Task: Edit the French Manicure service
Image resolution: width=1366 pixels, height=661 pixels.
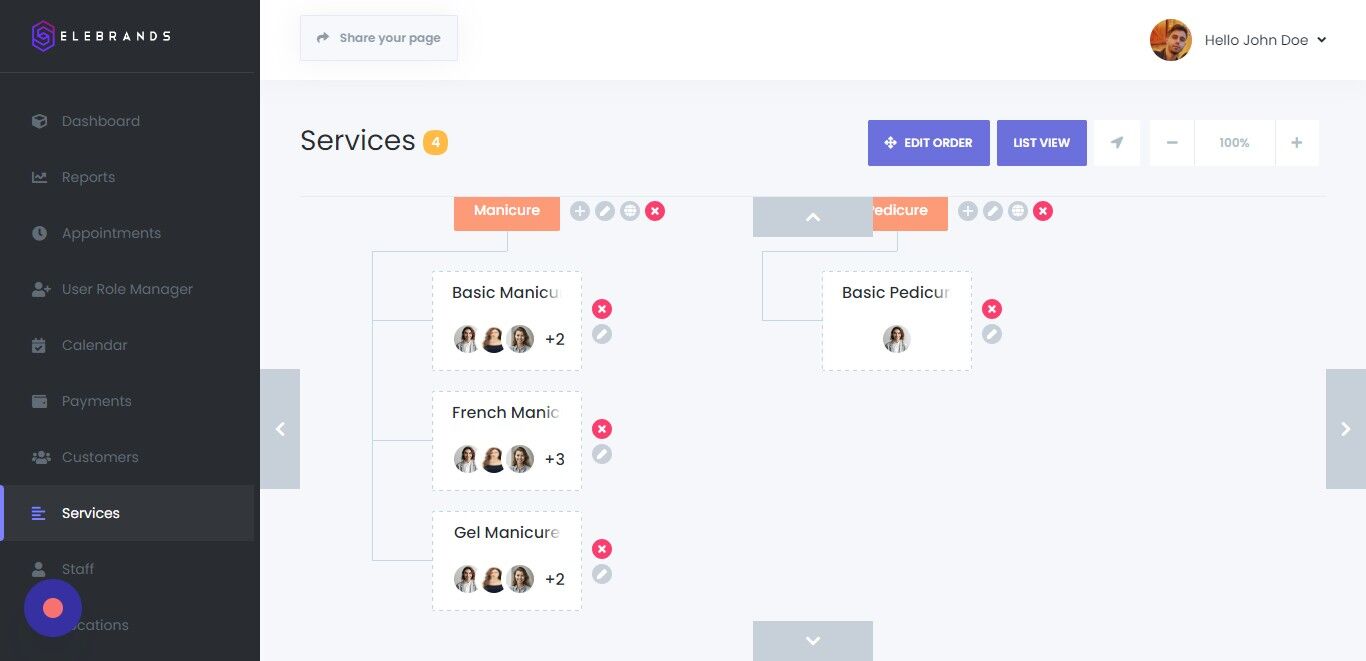Action: [x=602, y=454]
